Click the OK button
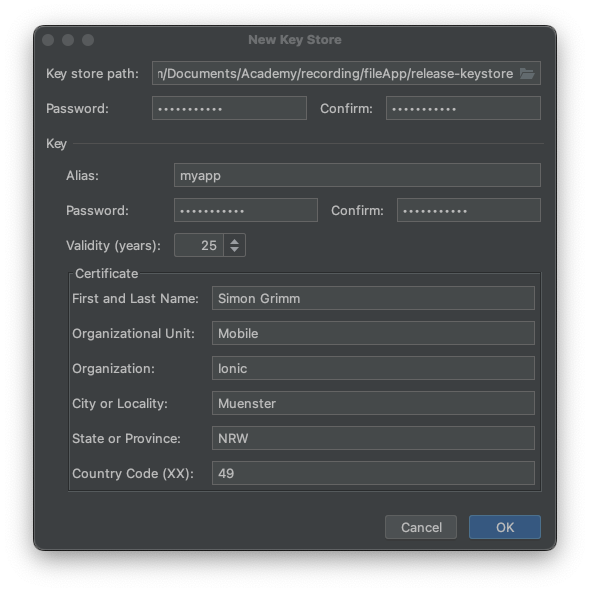This screenshot has height=592, width=590. (x=505, y=527)
